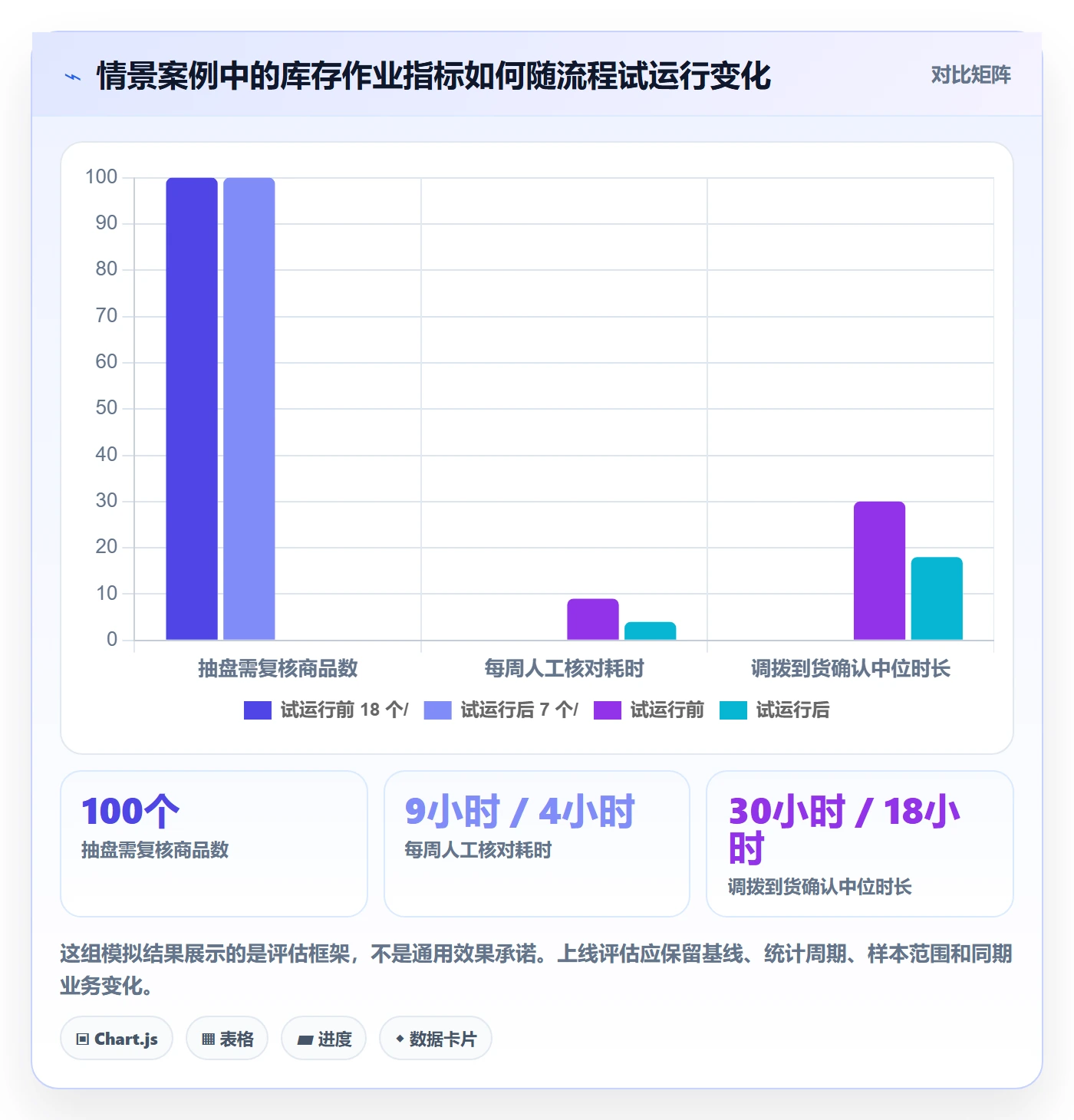Click the 数据卡片 tag chip
The image size is (1074, 1120).
436,1039
